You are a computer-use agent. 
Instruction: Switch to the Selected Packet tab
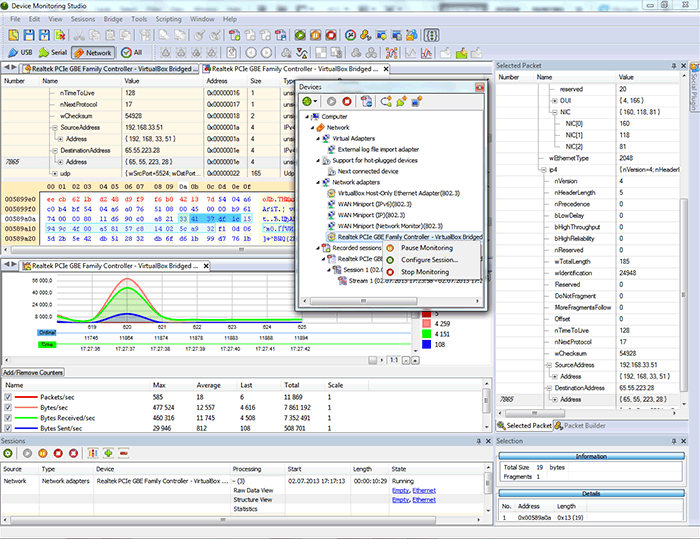[525, 426]
